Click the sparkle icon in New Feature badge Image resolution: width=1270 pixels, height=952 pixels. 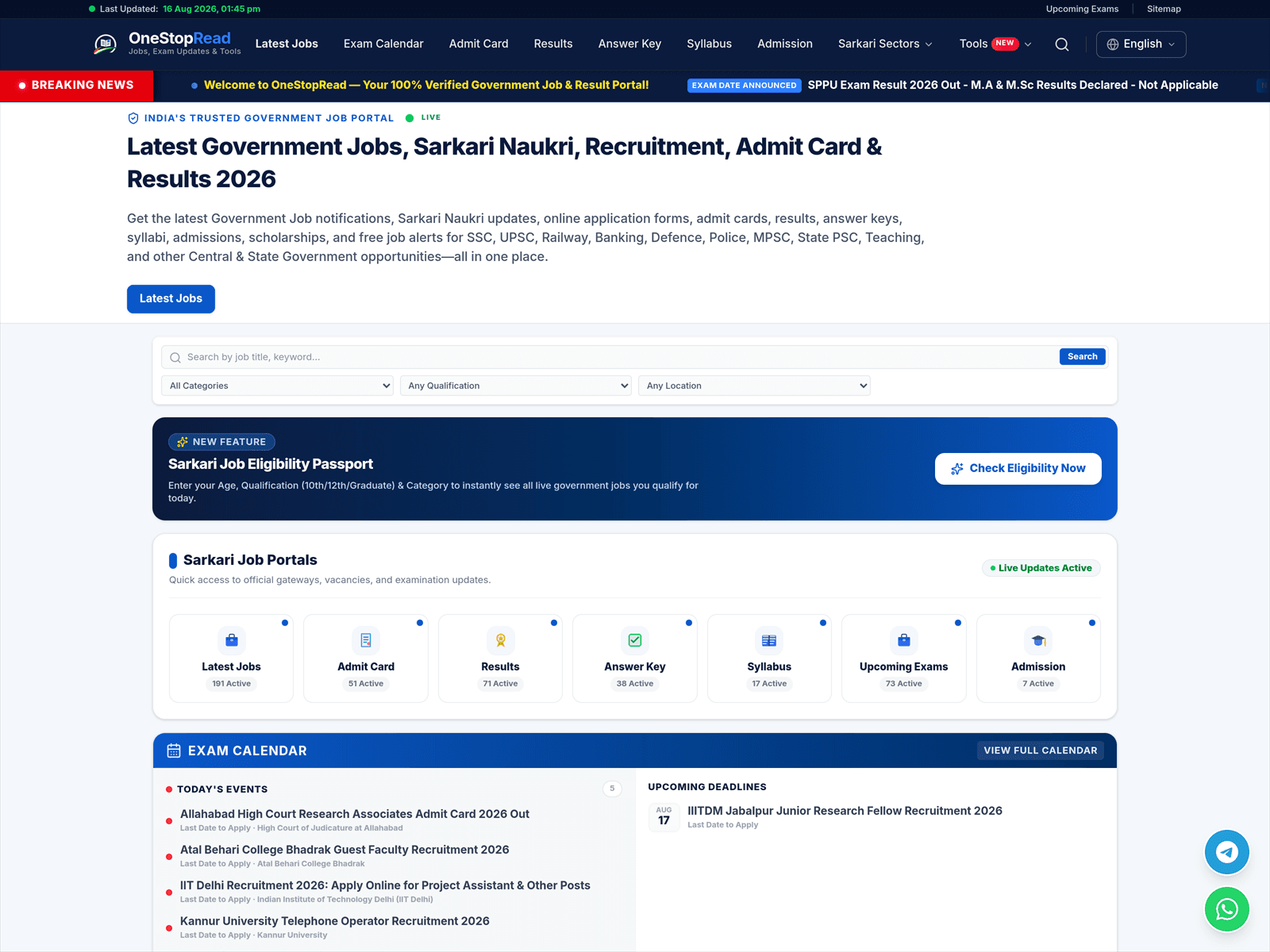pyautogui.click(x=183, y=442)
